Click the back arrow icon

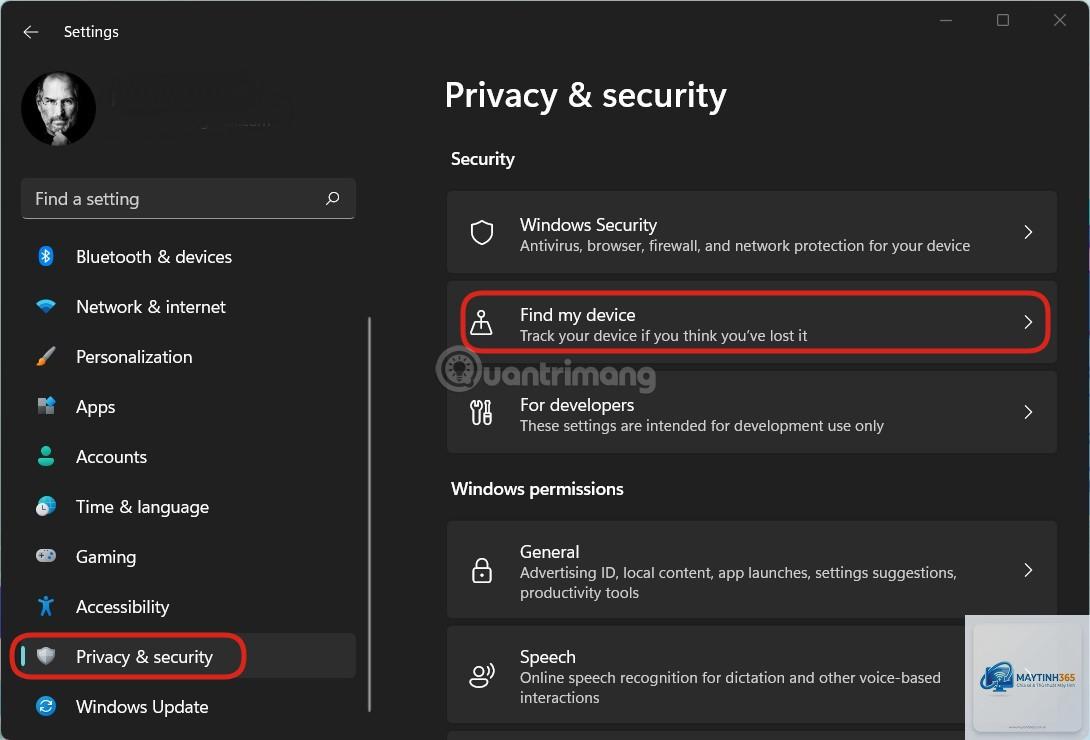[31, 32]
